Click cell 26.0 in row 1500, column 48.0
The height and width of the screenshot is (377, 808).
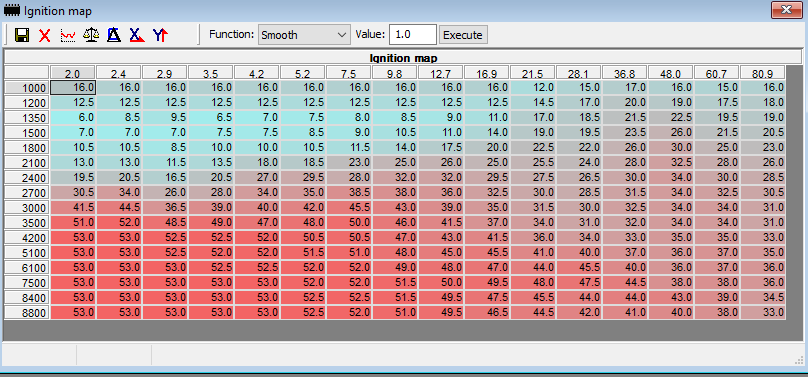click(x=671, y=132)
